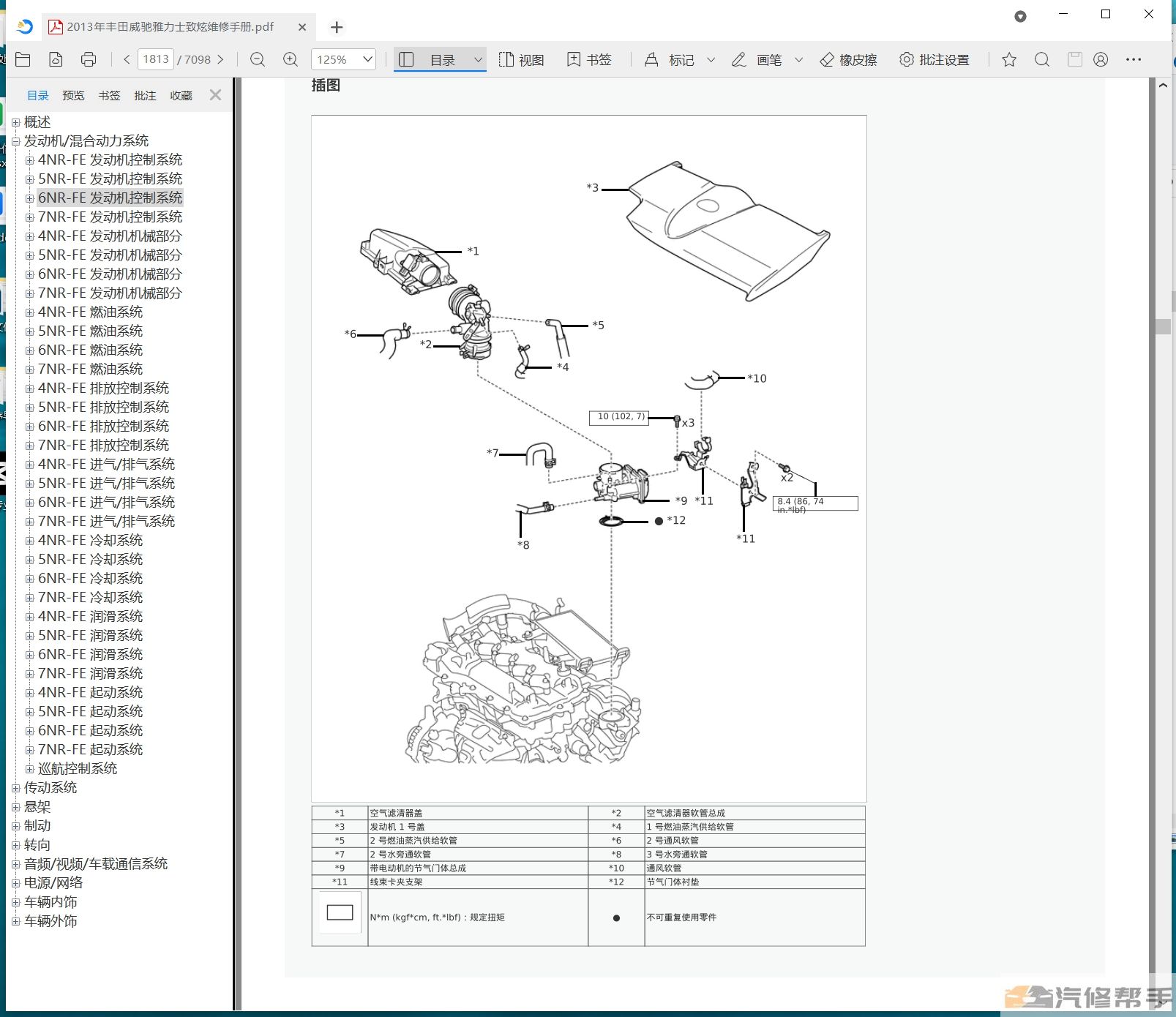
Task: Open the more options ellipsis menu
Action: point(1134,60)
